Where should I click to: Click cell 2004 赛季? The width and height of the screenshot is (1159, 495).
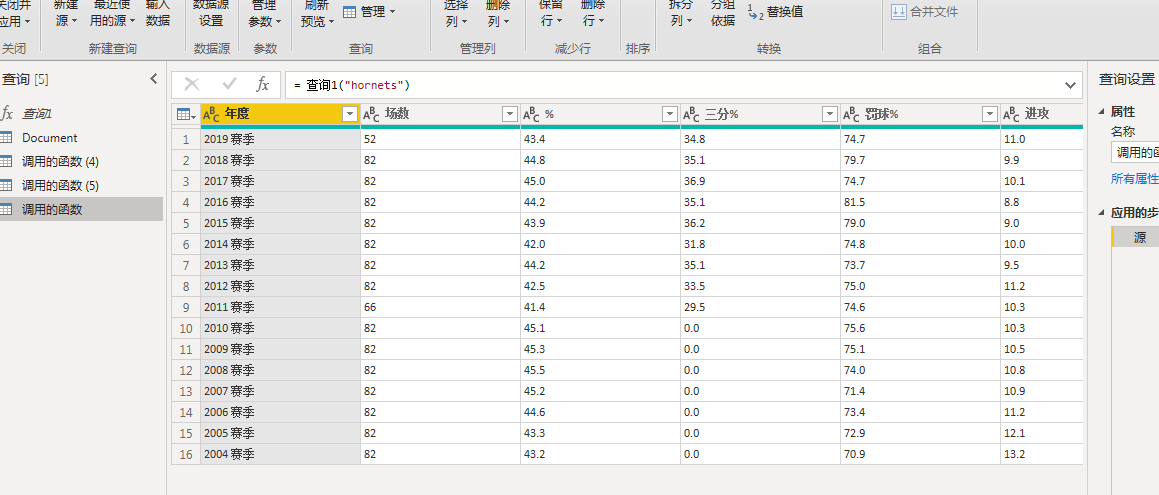tap(280, 454)
